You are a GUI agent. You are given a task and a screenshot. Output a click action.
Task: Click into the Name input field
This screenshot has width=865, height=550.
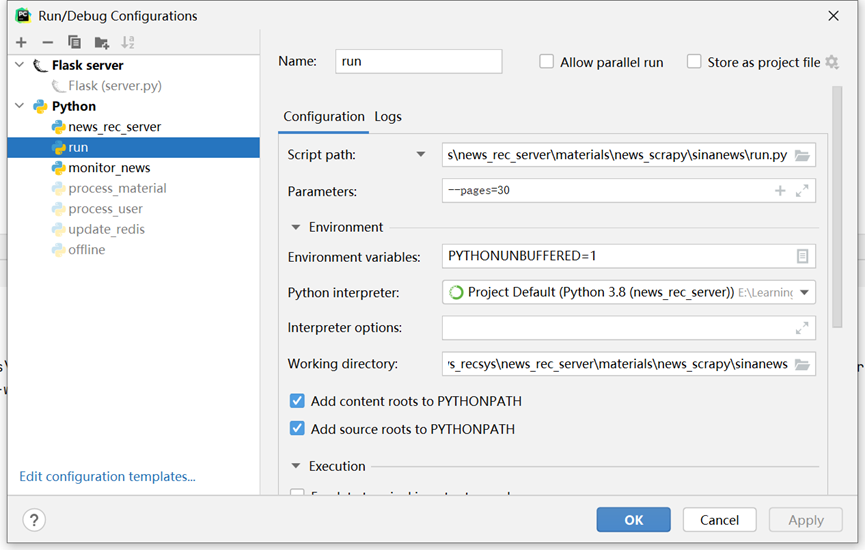click(418, 61)
